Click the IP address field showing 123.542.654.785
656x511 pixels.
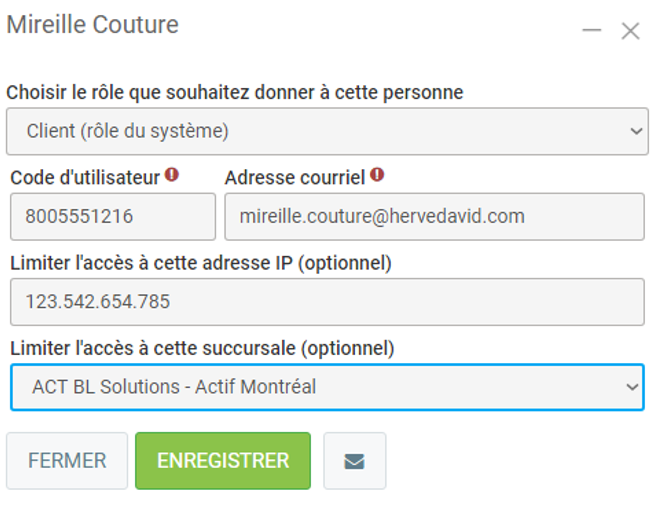(327, 301)
